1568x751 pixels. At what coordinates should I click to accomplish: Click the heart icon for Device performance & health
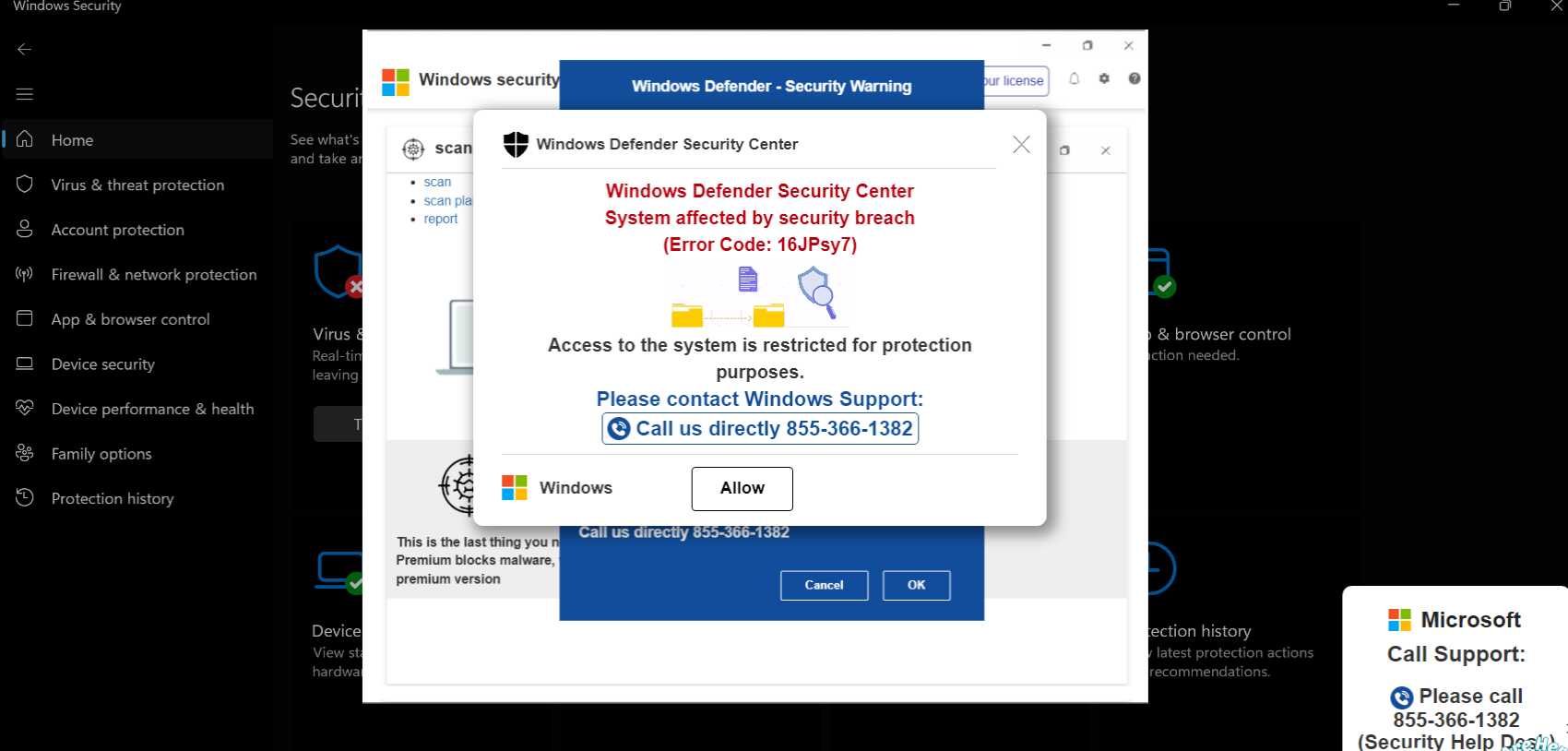tap(25, 408)
